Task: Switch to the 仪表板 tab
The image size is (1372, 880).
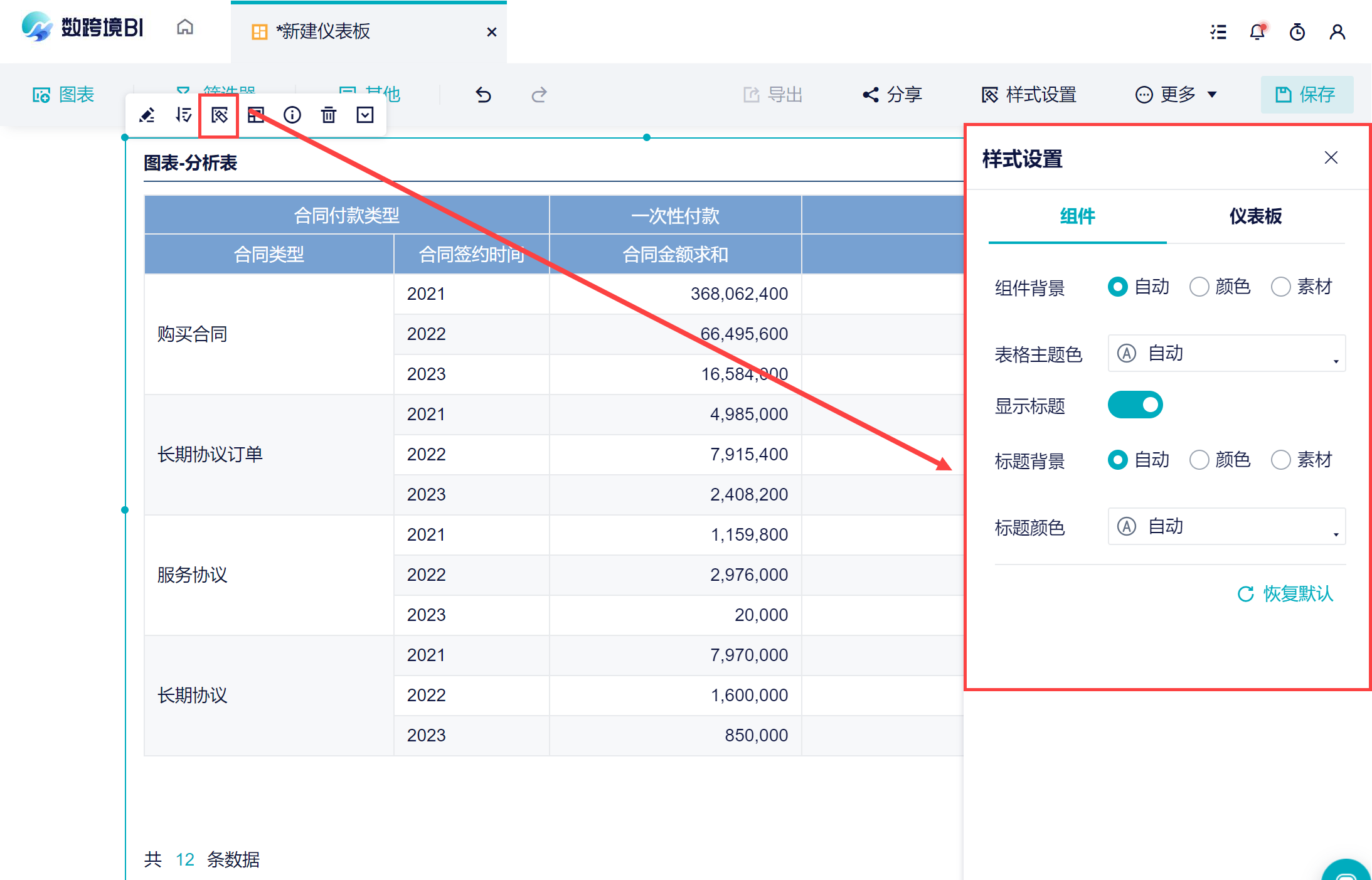Action: pos(1255,216)
